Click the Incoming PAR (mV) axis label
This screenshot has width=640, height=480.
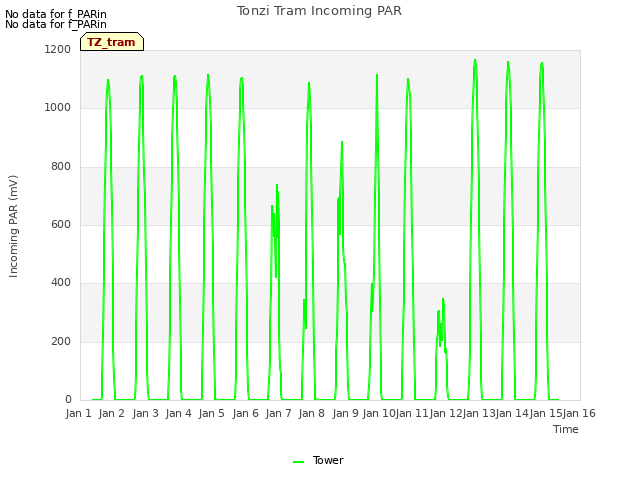coord(13,226)
